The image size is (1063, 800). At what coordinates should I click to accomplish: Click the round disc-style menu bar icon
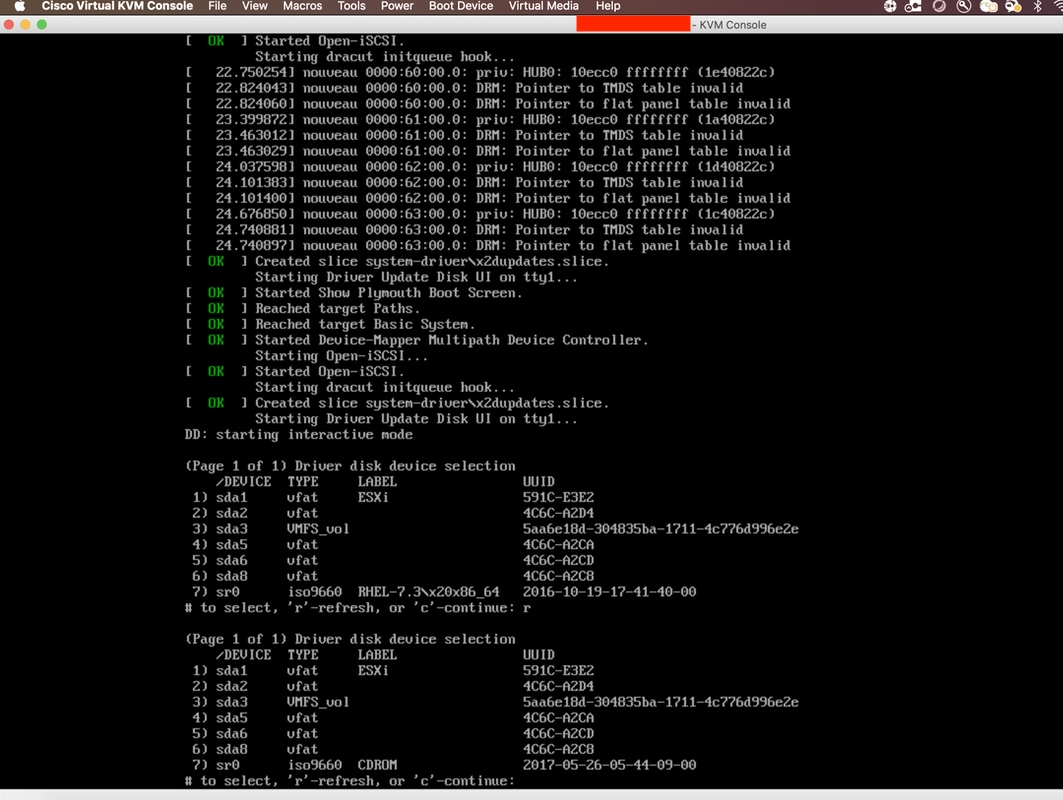point(890,6)
